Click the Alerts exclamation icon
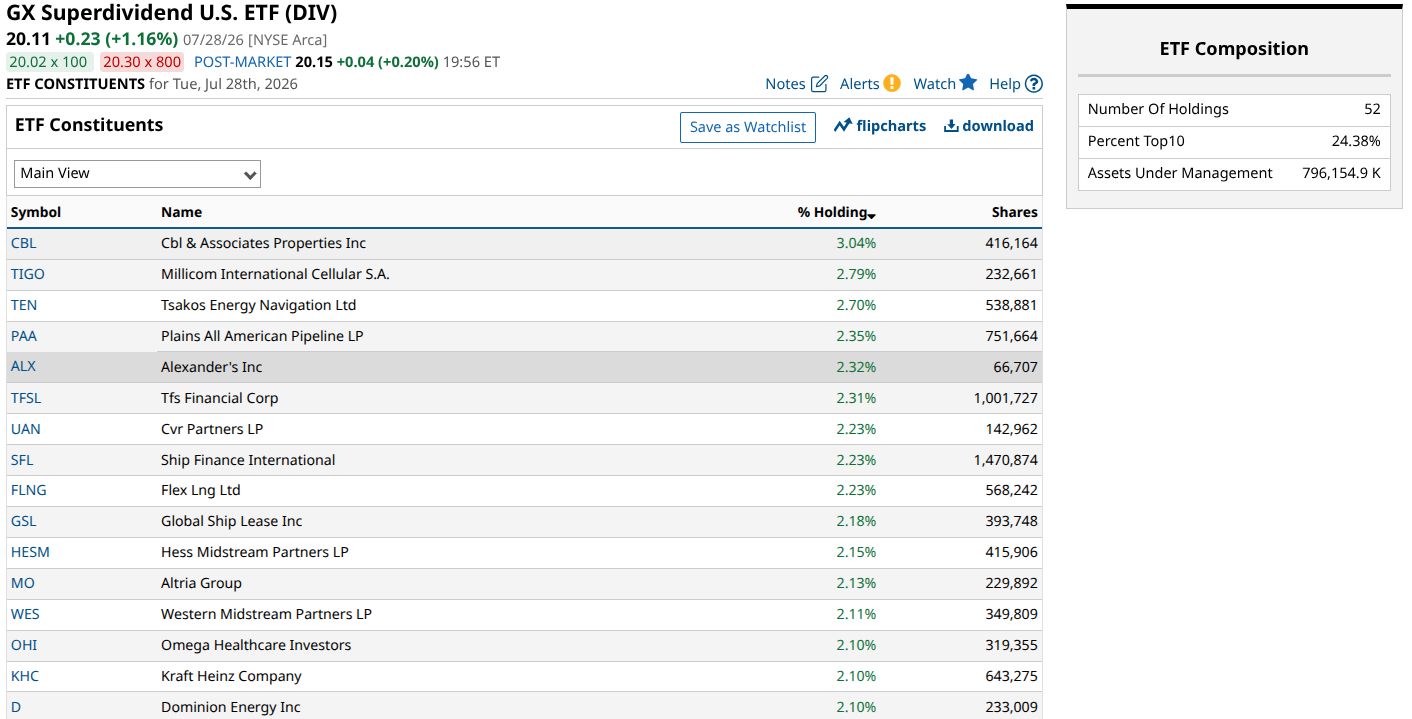 892,84
